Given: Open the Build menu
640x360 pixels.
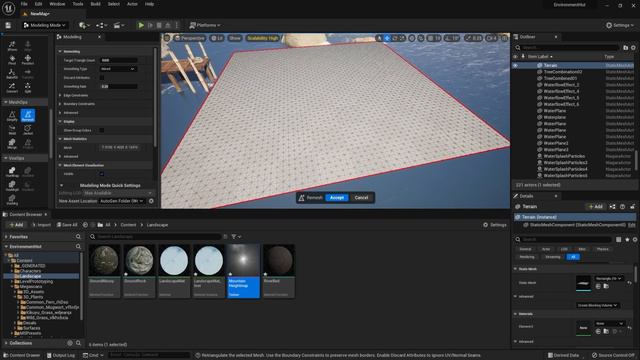Looking at the screenshot, I should pos(96,4).
